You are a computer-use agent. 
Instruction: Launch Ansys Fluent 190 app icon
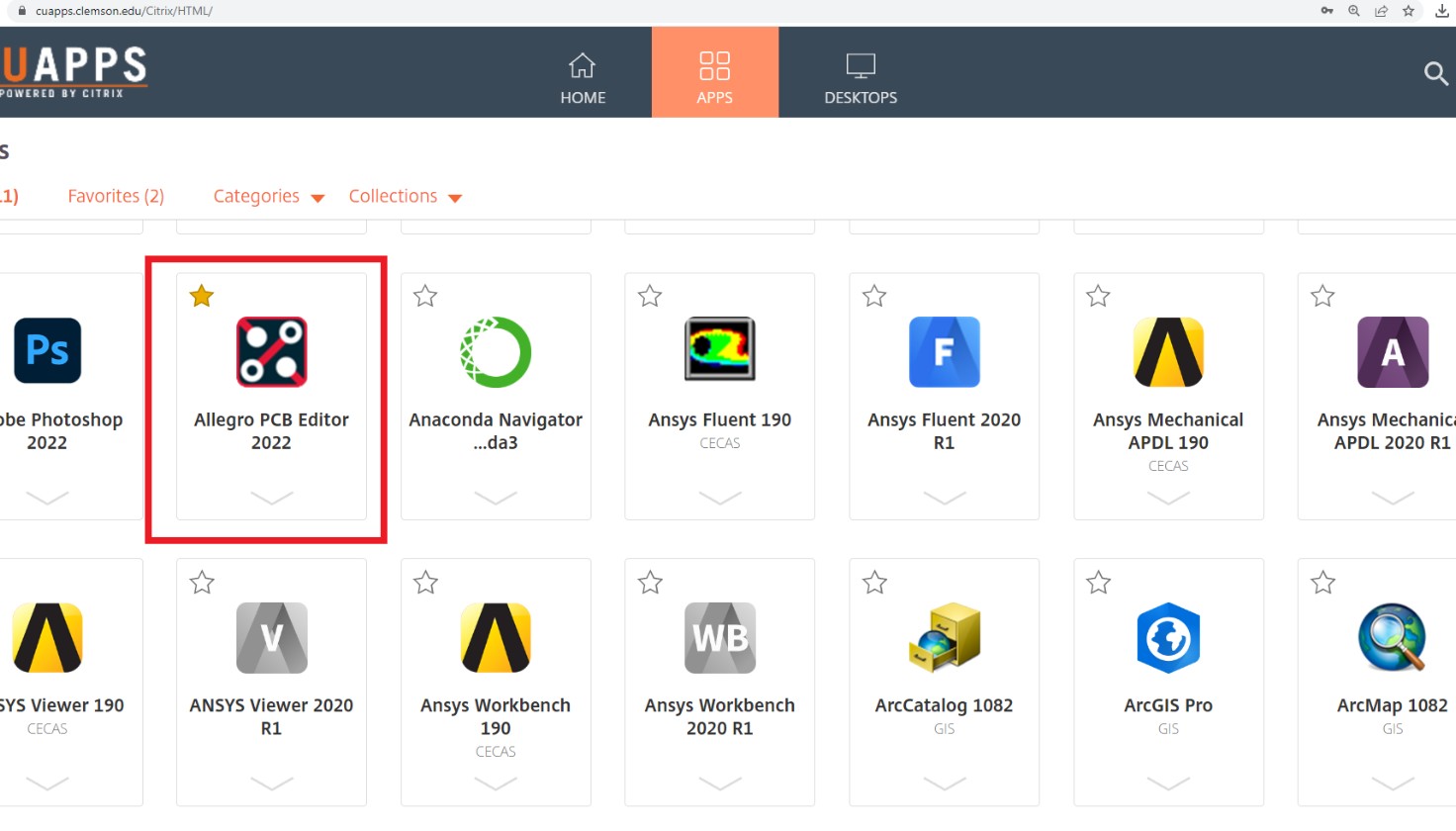(719, 349)
